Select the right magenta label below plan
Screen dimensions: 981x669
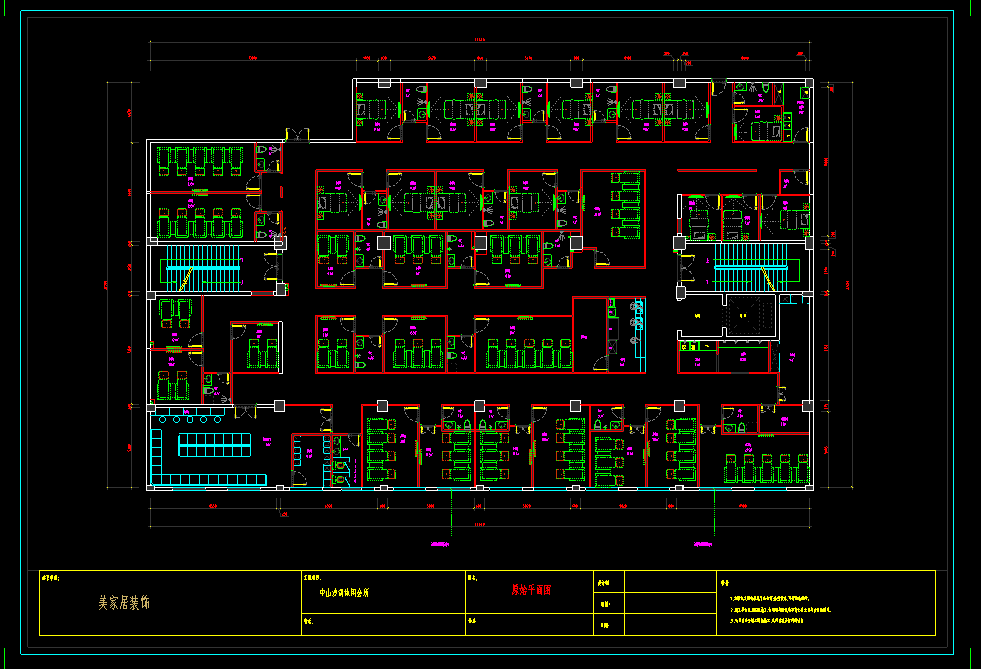coord(702,545)
